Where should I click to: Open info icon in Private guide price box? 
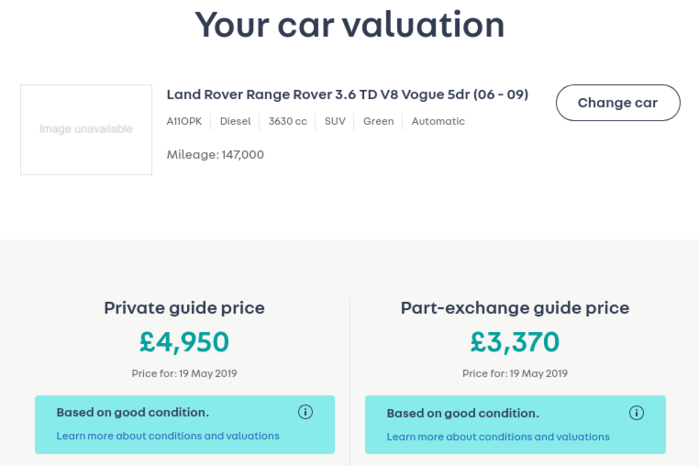click(305, 412)
